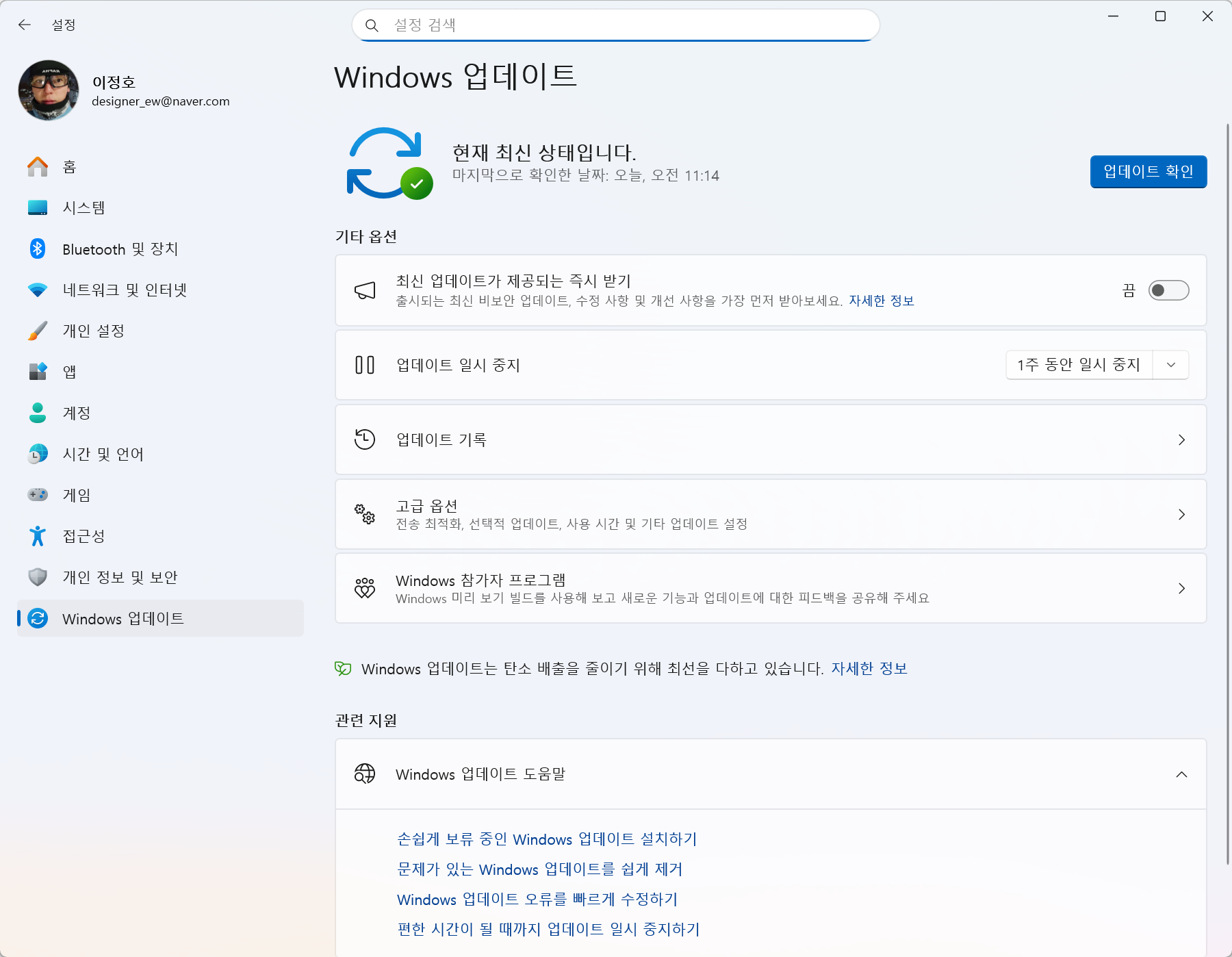Click the megaphone icon for latest updates
1232x957 pixels.
point(365,290)
